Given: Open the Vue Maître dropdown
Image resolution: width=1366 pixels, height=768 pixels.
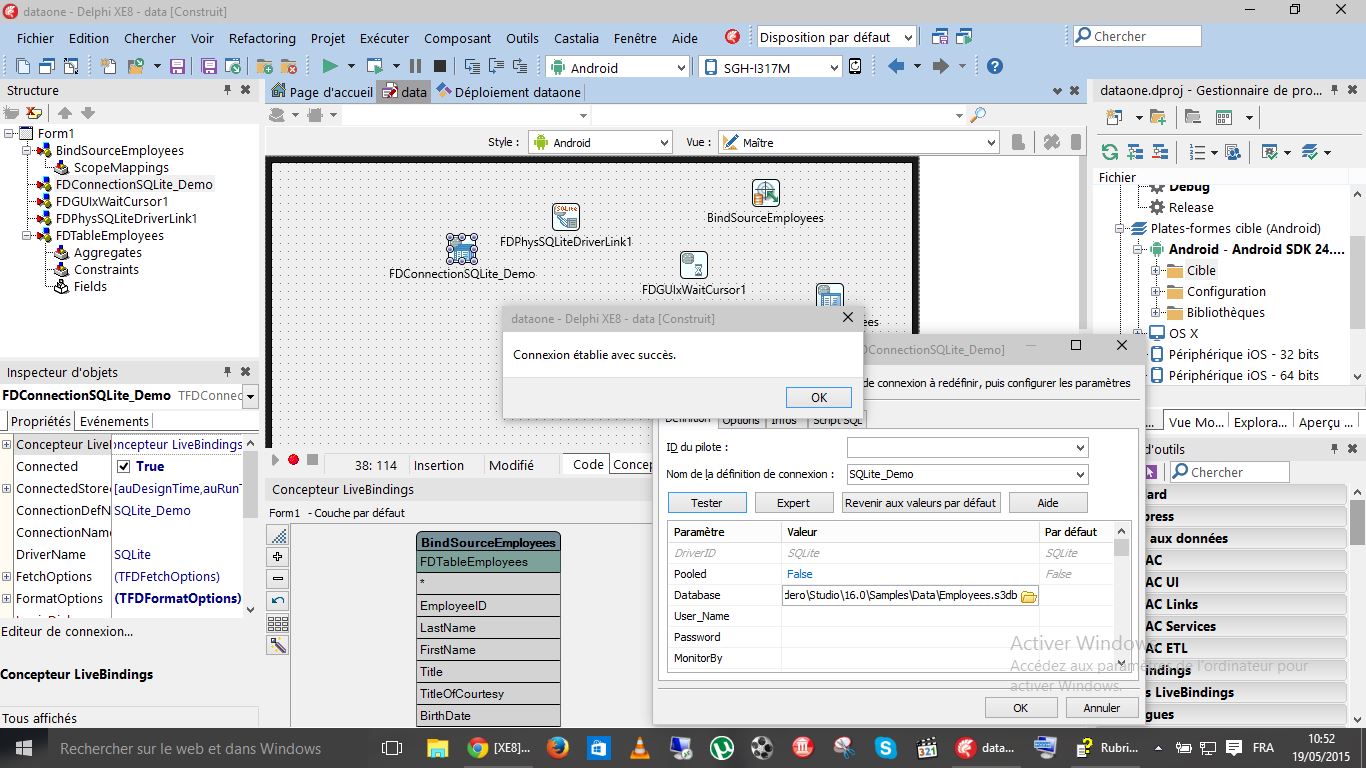Looking at the screenshot, I should (989, 143).
